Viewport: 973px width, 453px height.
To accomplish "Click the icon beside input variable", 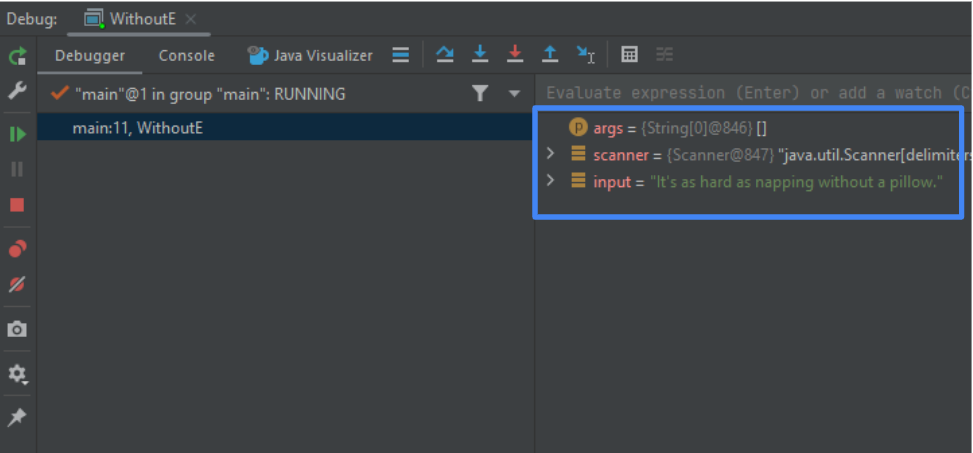I will (578, 181).
